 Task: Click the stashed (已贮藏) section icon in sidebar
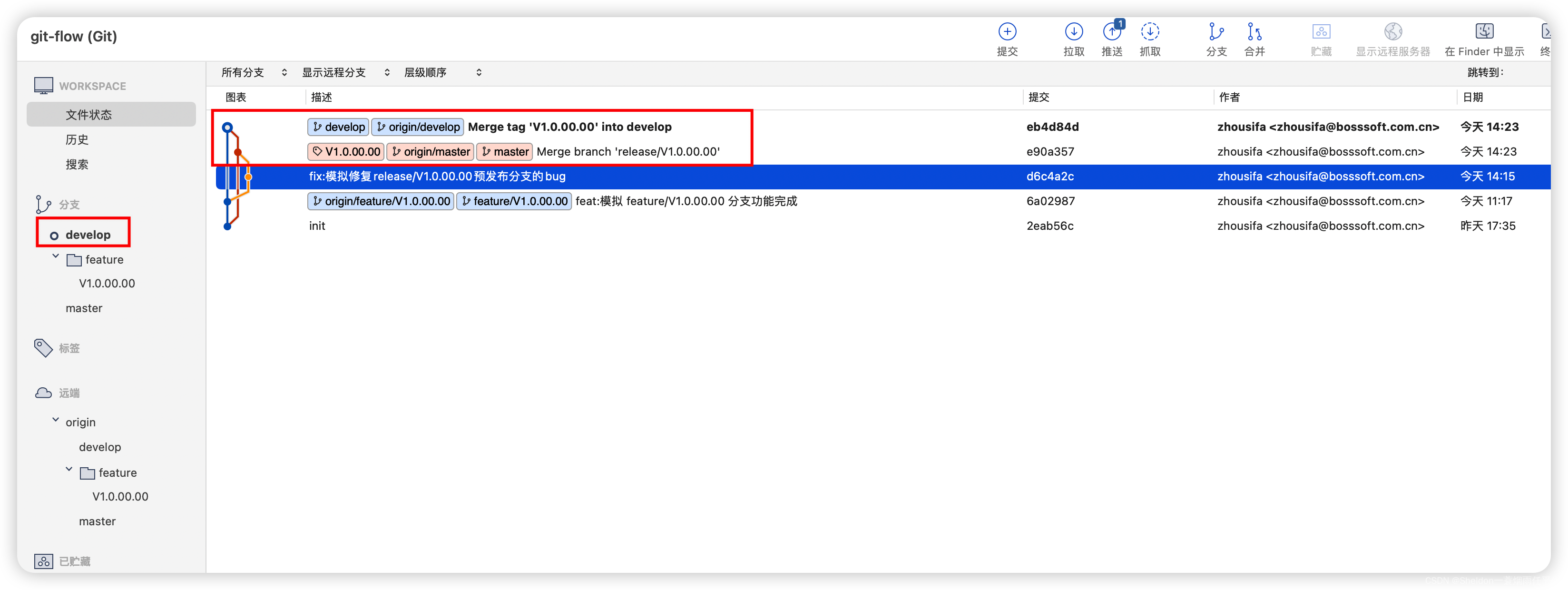[43, 561]
